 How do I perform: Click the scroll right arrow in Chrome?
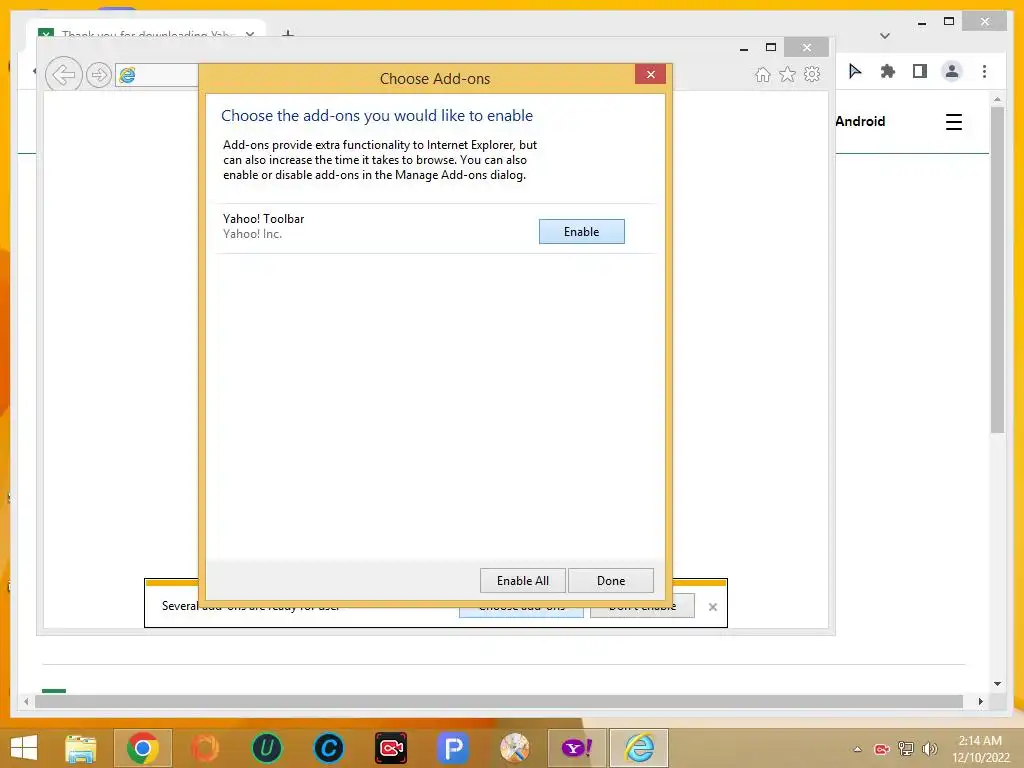coord(980,701)
